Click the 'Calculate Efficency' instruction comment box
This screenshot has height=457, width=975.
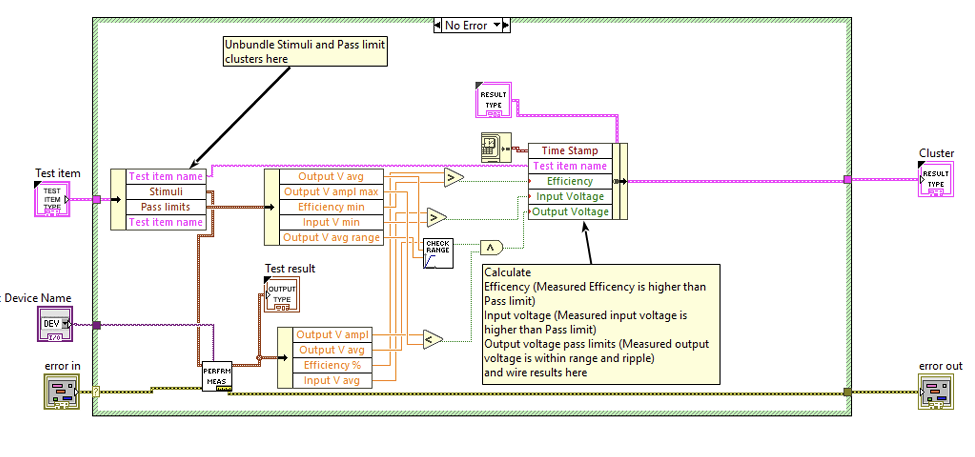pyautogui.click(x=601, y=324)
